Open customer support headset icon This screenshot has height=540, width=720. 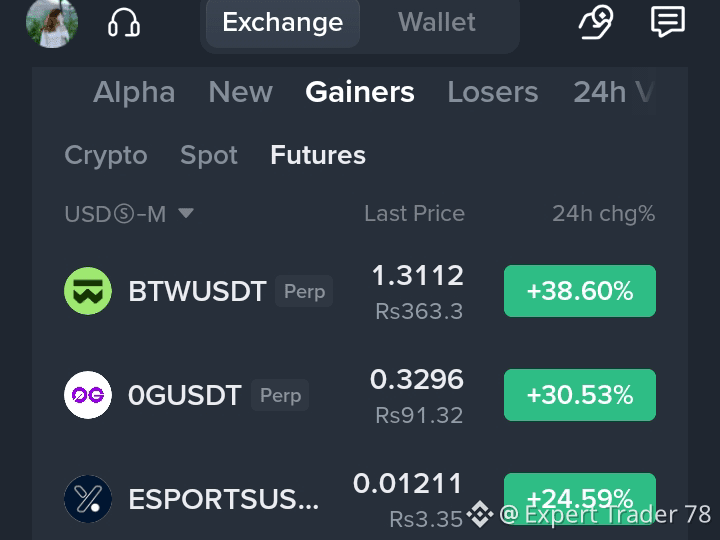tap(124, 23)
